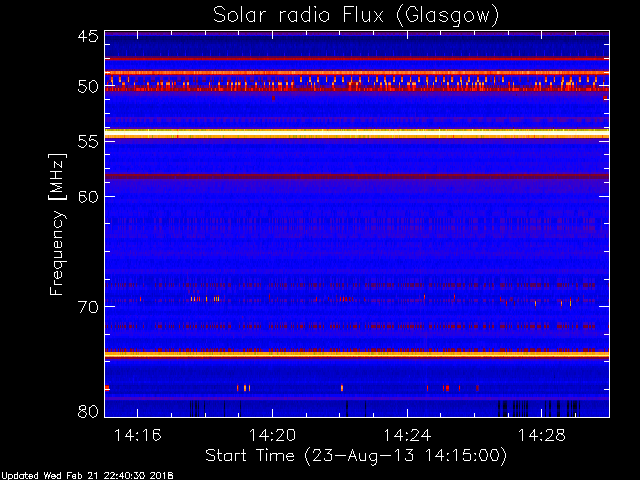The height and width of the screenshot is (480, 640).
Task: Click the 80 MHz frequency label
Action: coord(88,411)
